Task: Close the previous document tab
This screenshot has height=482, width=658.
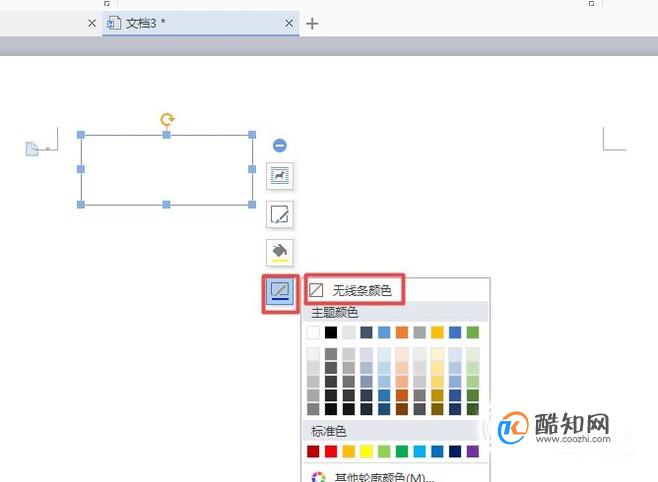Action: pyautogui.click(x=92, y=23)
